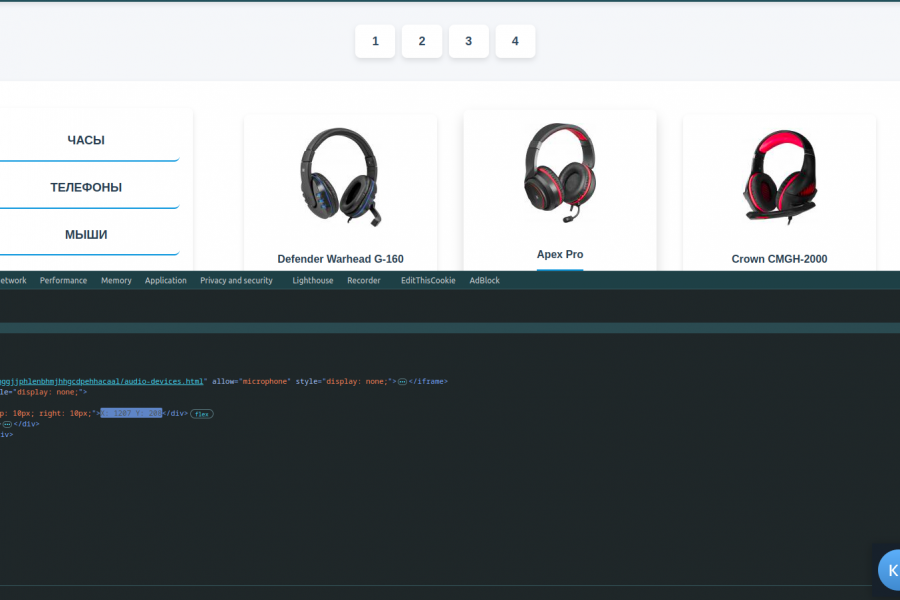Open the Recorder DevTools tab
This screenshot has width=900, height=600.
[x=363, y=280]
